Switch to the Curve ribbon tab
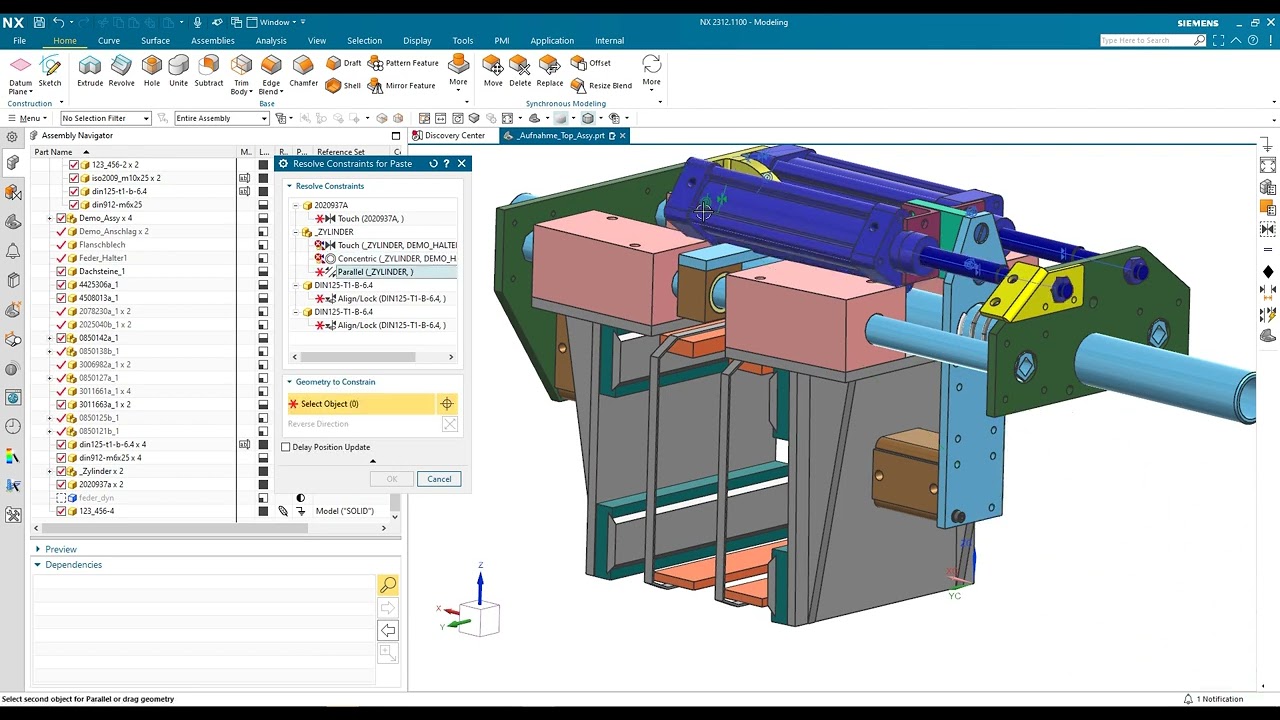This screenshot has height=720, width=1280. pyautogui.click(x=109, y=41)
